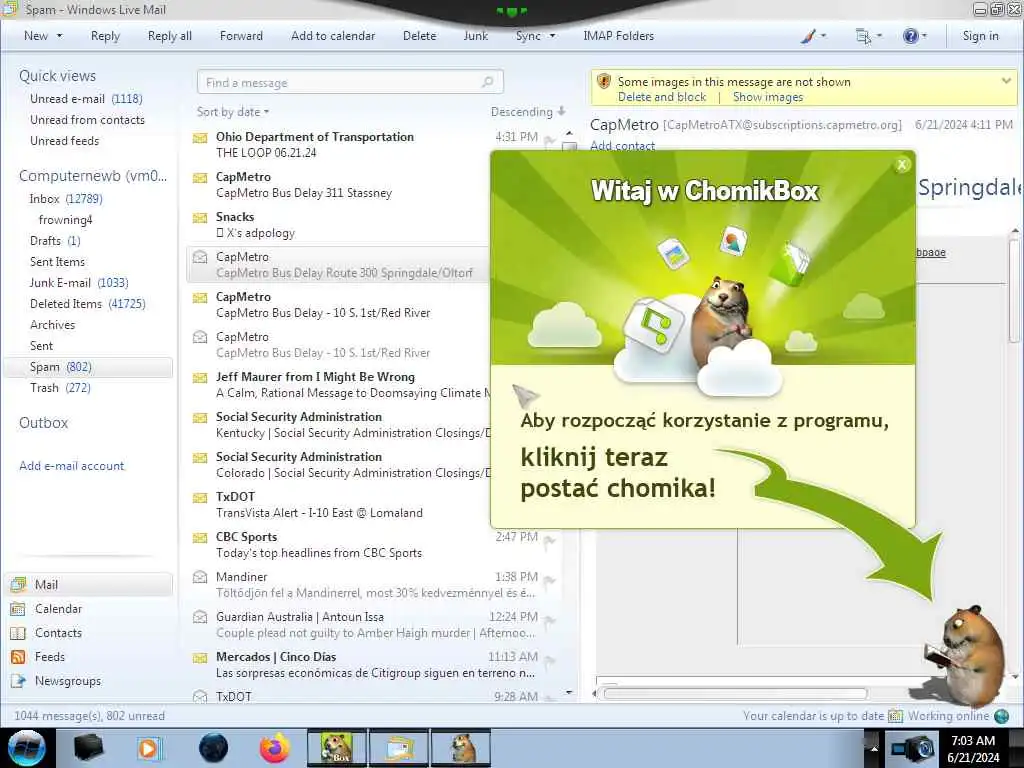Image resolution: width=1024 pixels, height=768 pixels.
Task: Open ChomikBox taskbar button
Action: [x=337, y=748]
